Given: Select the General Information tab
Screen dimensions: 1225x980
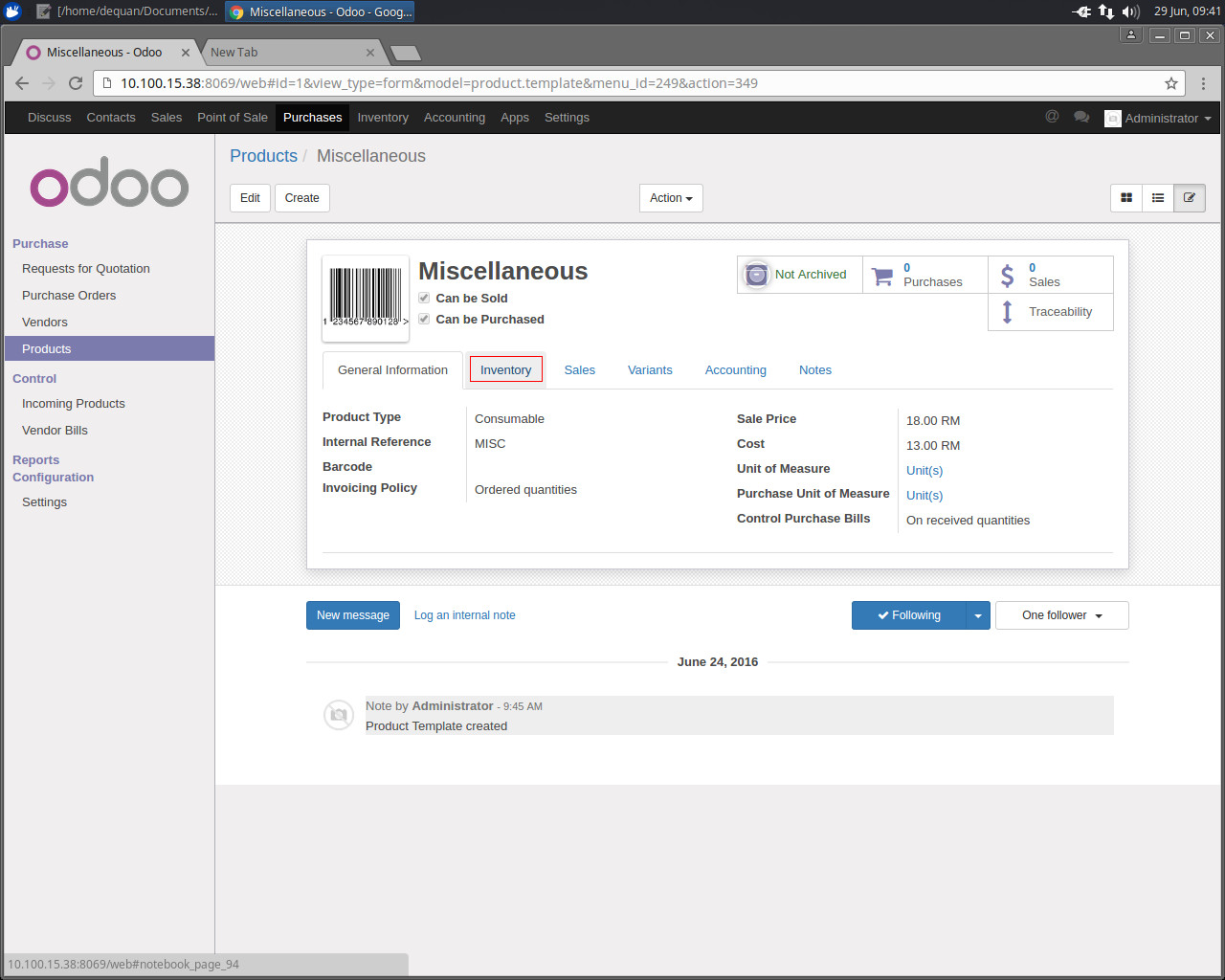Looking at the screenshot, I should point(392,370).
